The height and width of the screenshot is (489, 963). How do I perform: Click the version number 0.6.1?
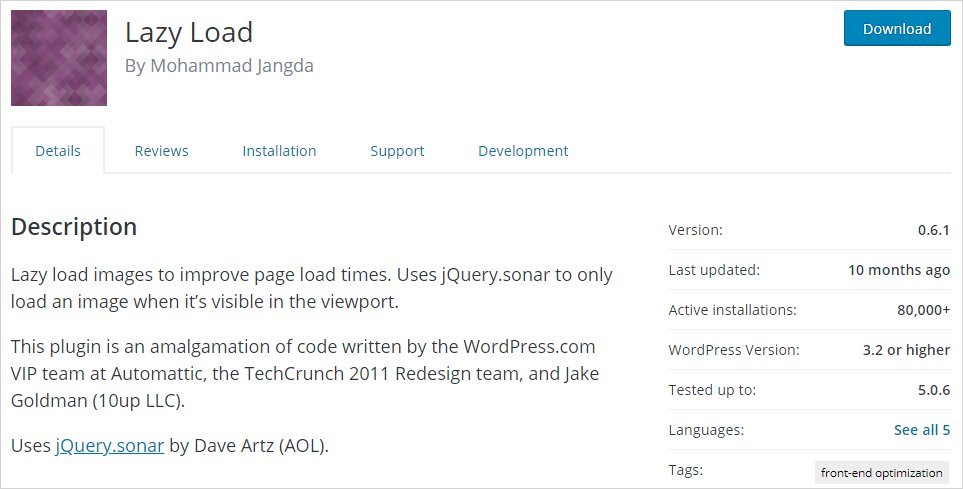point(933,230)
